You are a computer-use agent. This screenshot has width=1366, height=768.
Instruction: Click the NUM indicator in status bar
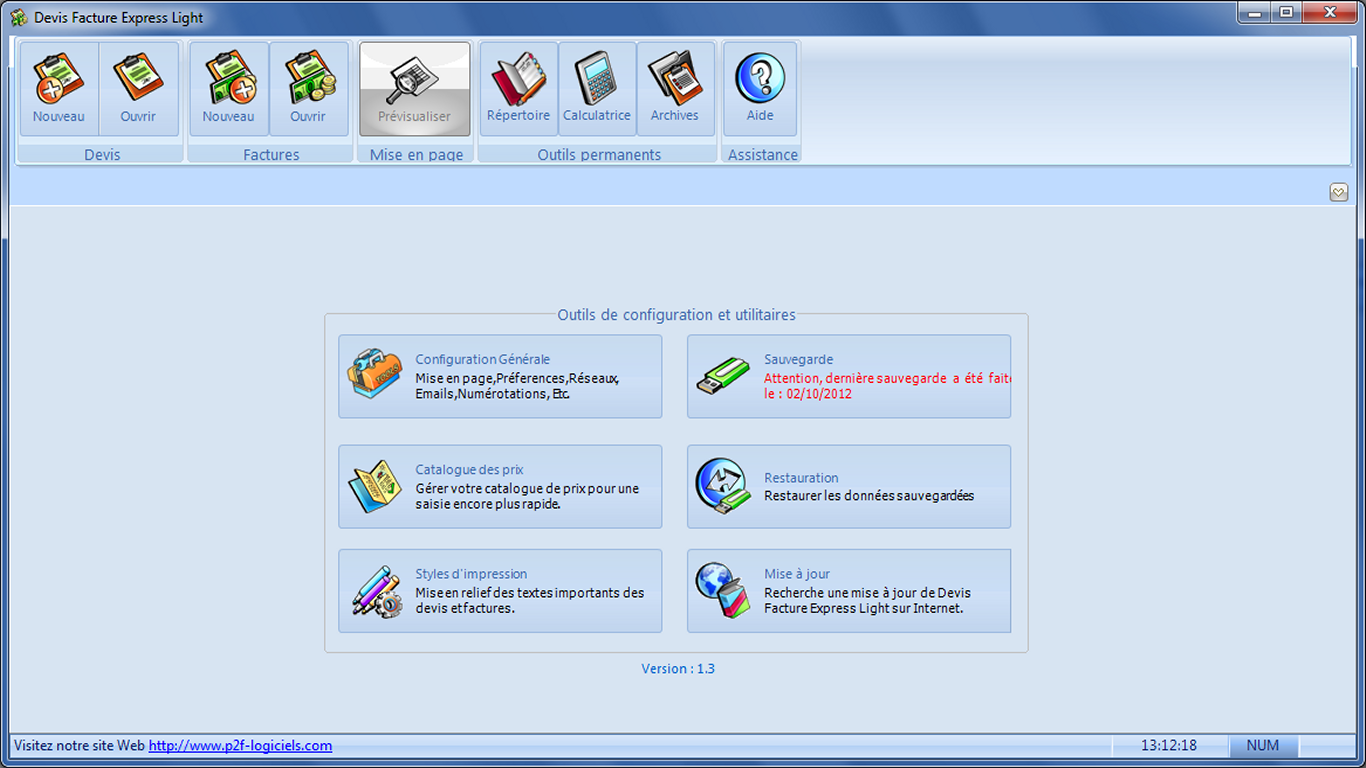pos(1263,746)
